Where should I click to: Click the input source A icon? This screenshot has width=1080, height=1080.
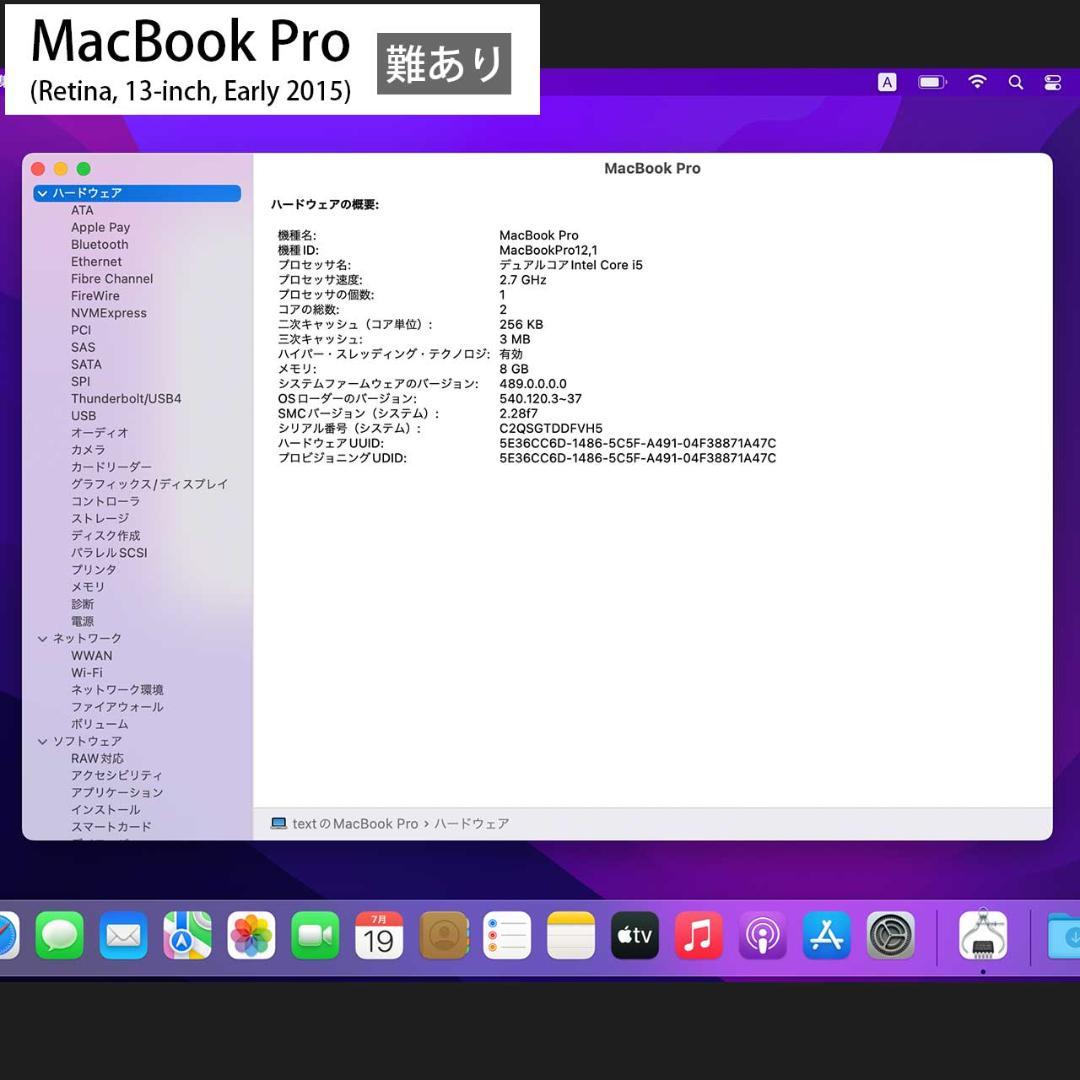pos(887,83)
